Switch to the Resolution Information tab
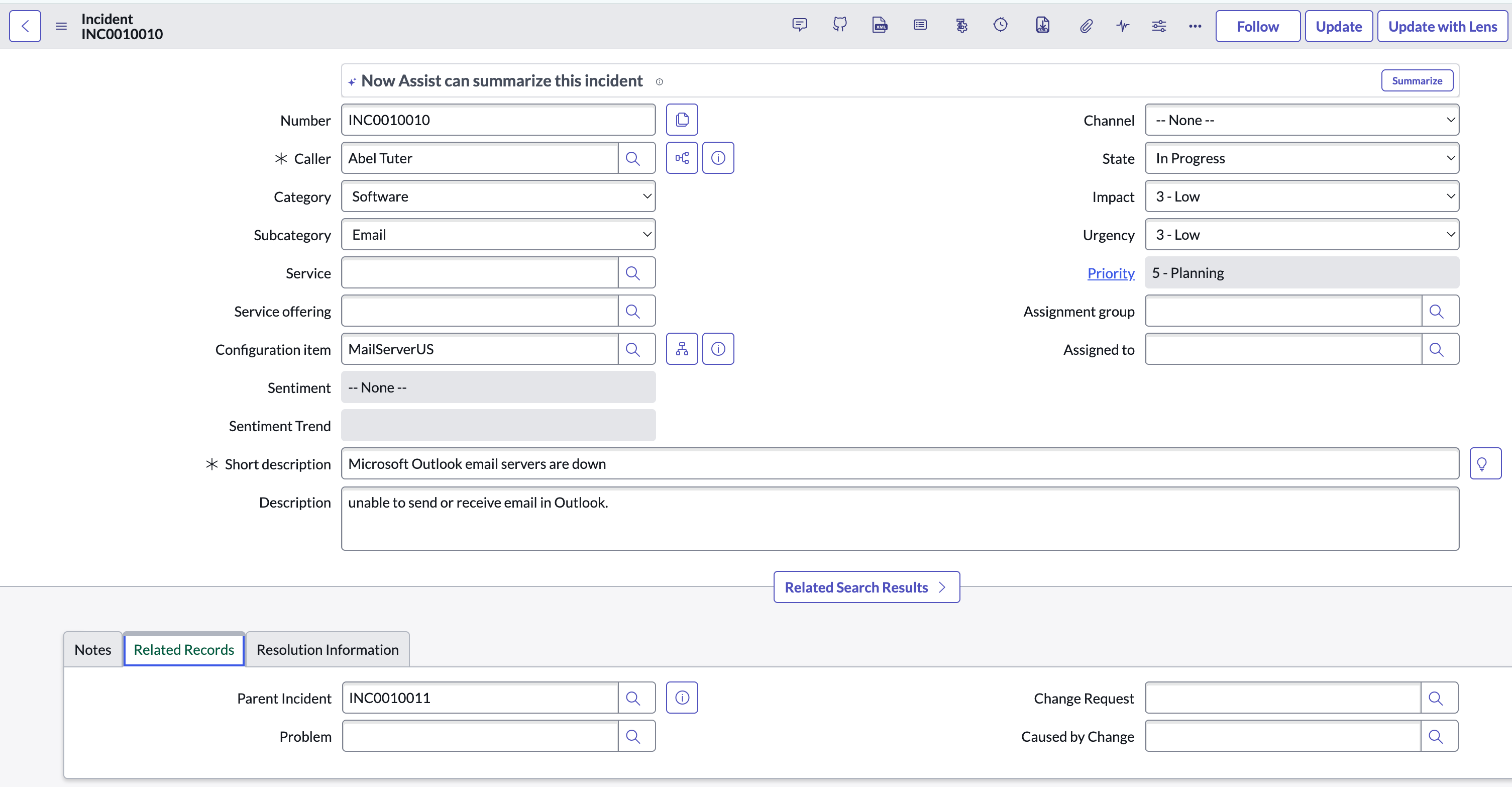The width and height of the screenshot is (1512, 787). [328, 649]
